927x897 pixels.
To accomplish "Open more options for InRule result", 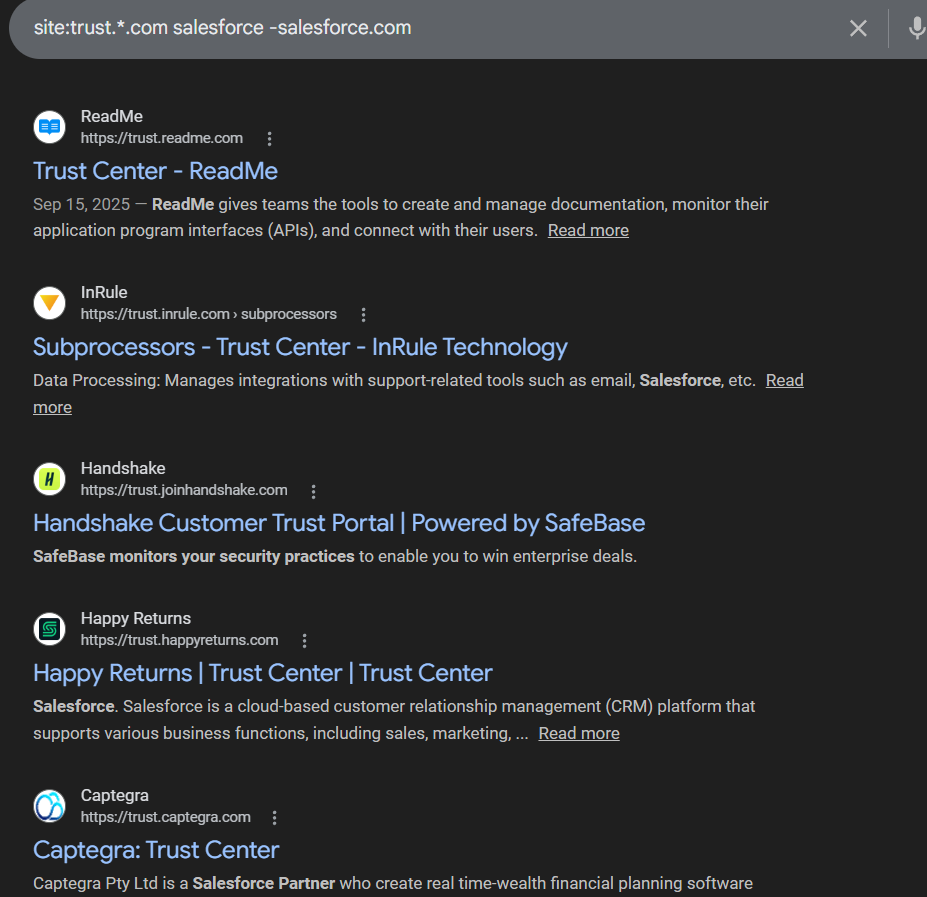I will pyautogui.click(x=363, y=315).
